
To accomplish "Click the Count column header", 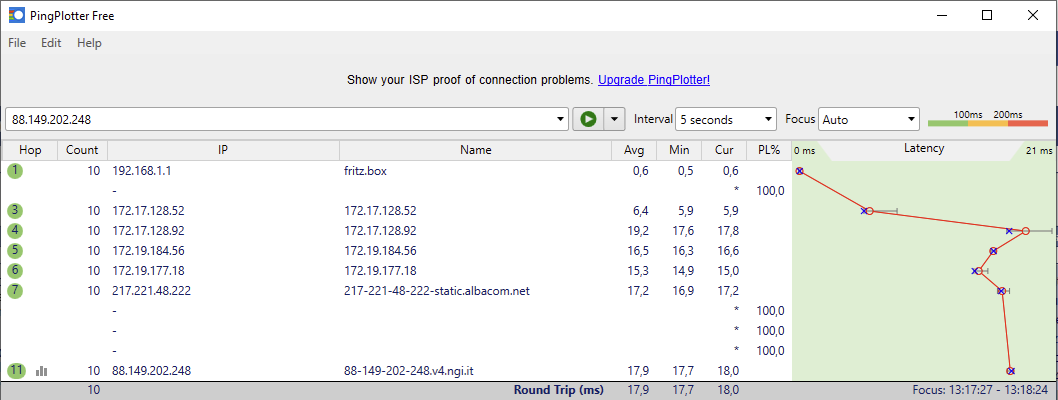I will coord(82,150).
